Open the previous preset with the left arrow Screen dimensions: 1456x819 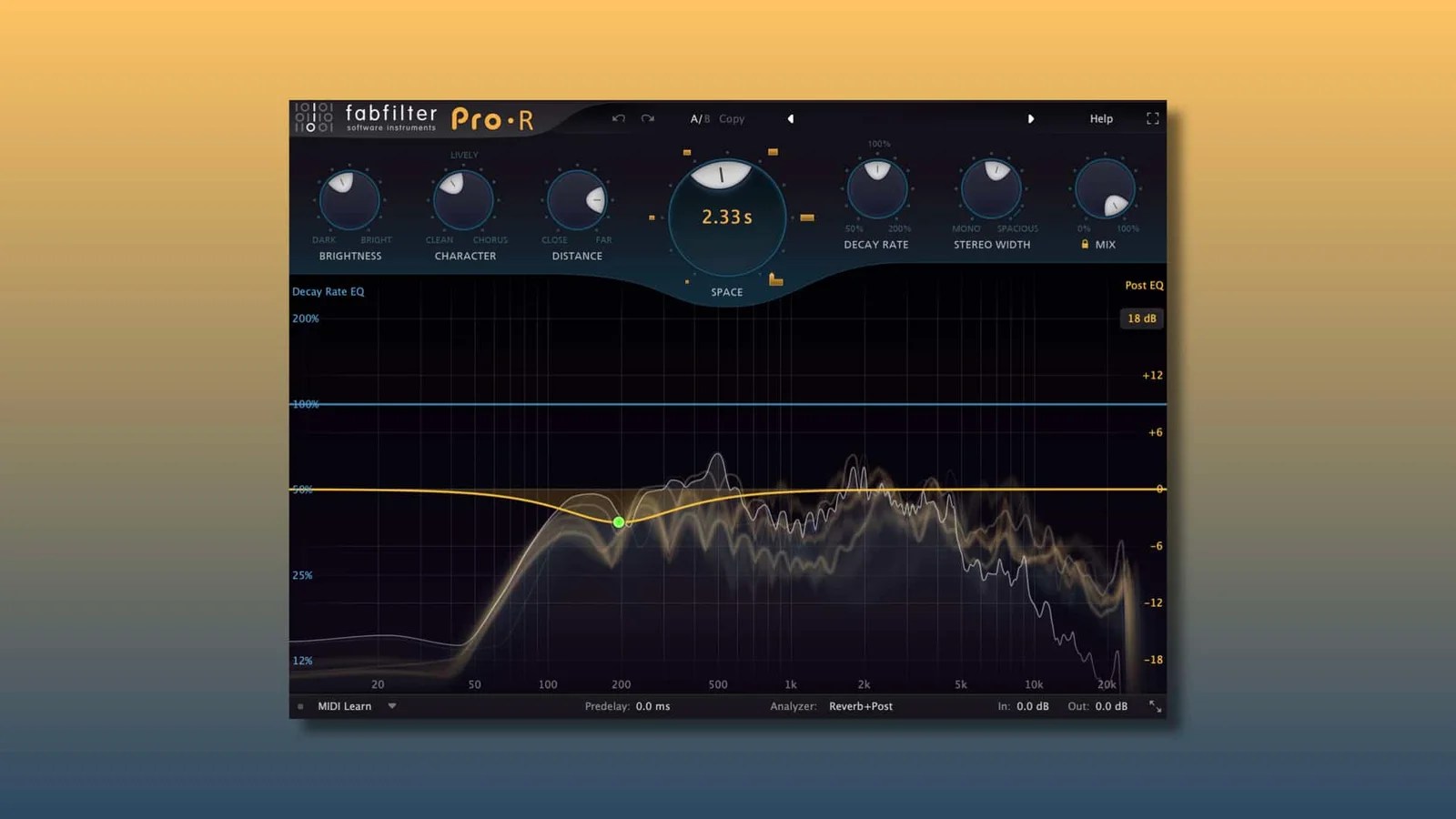[790, 118]
